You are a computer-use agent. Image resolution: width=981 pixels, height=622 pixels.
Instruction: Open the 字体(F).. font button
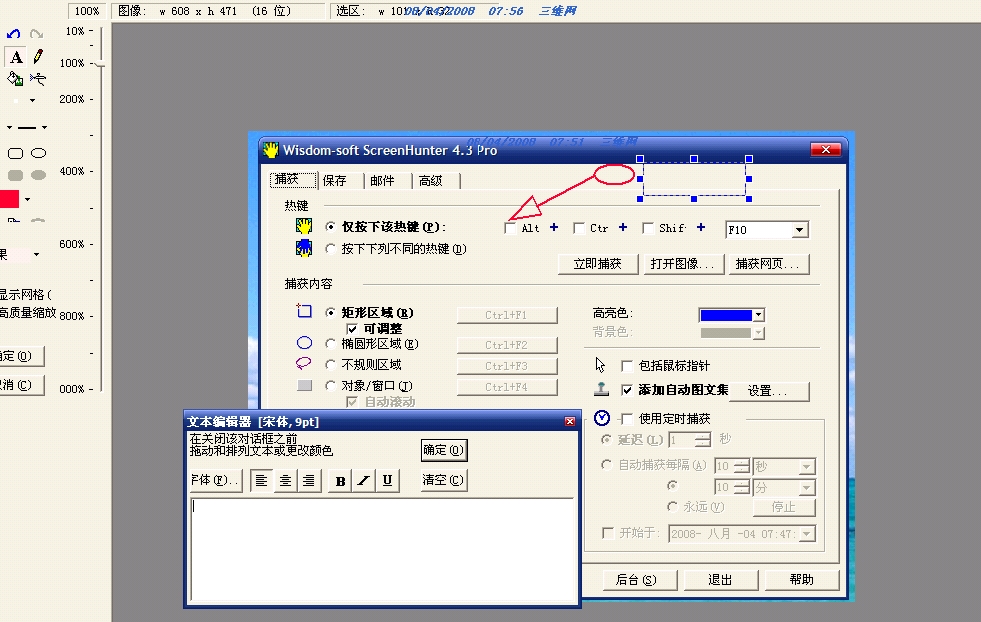[215, 480]
